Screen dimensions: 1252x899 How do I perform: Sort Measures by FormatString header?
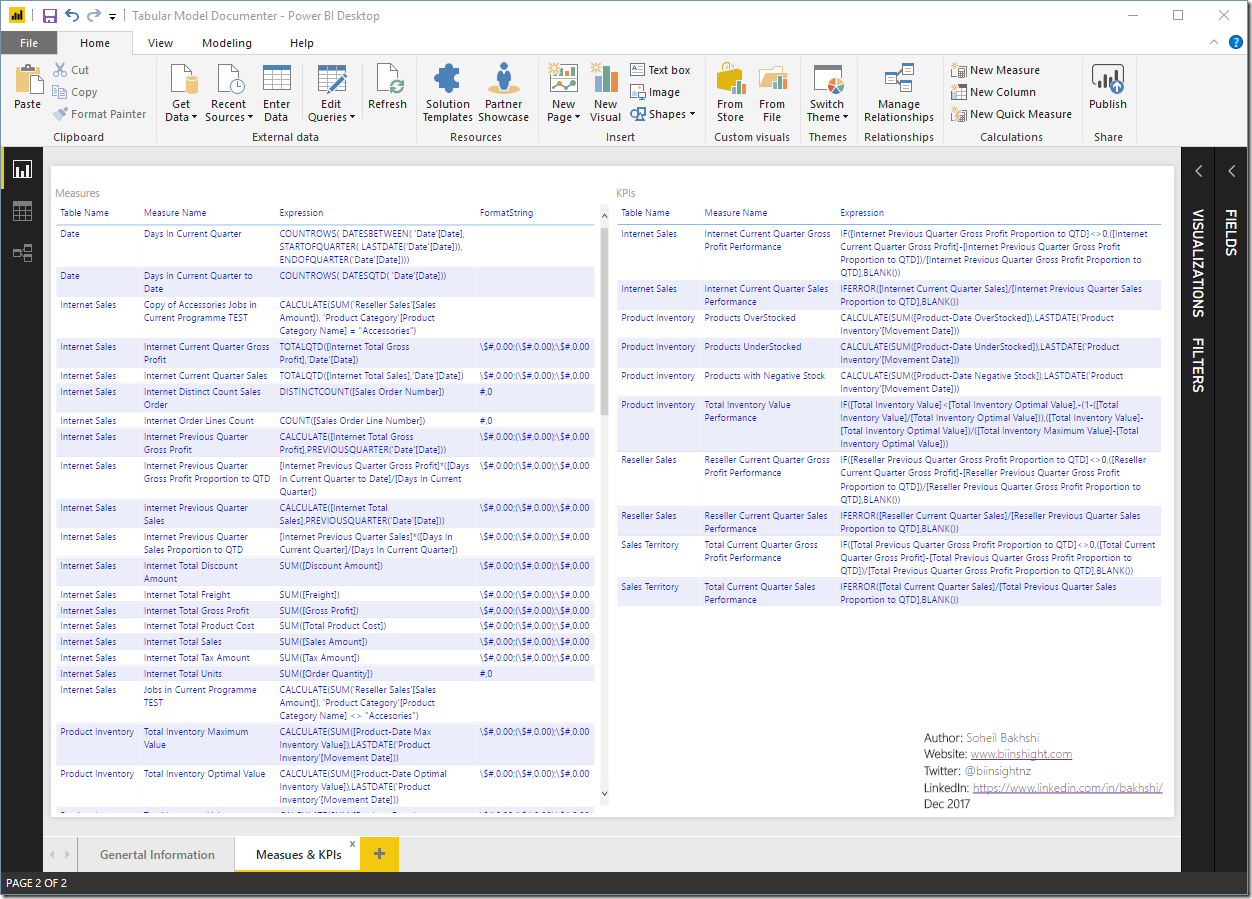click(x=506, y=213)
